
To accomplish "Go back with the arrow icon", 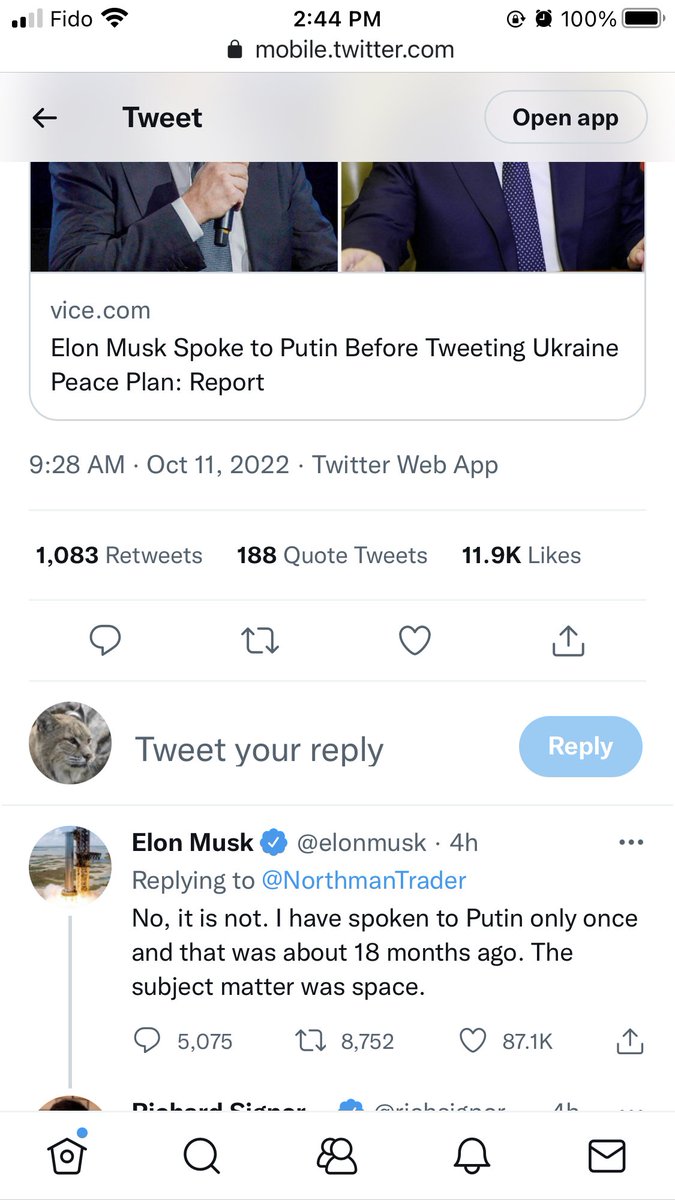I will 45,118.
